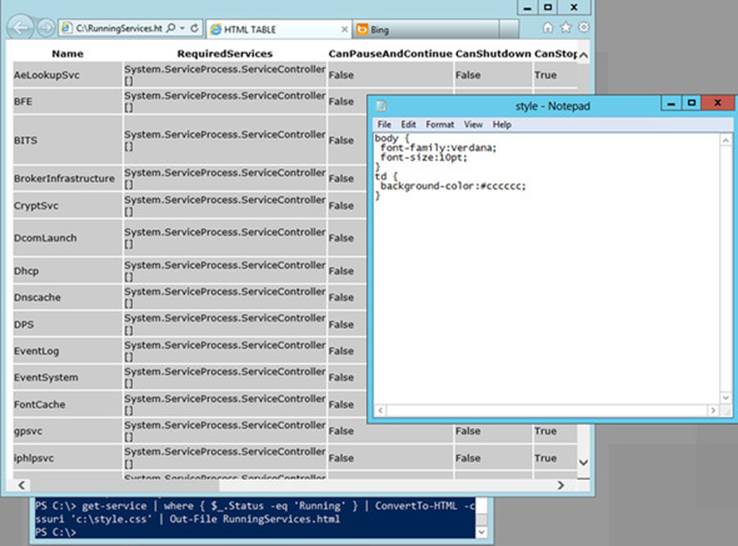Viewport: 738px width, 546px height.
Task: Expand the address bar dropdown arrow
Action: pyautogui.click(x=182, y=28)
